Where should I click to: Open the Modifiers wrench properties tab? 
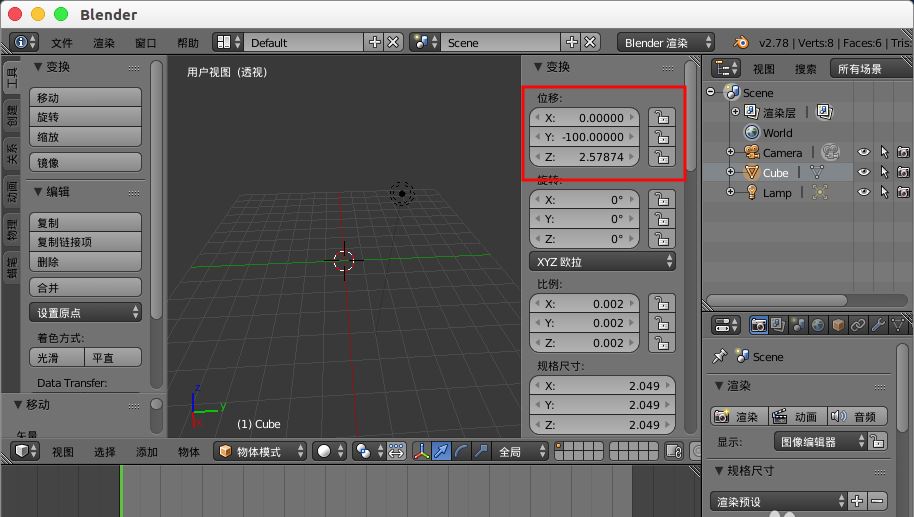click(x=877, y=325)
